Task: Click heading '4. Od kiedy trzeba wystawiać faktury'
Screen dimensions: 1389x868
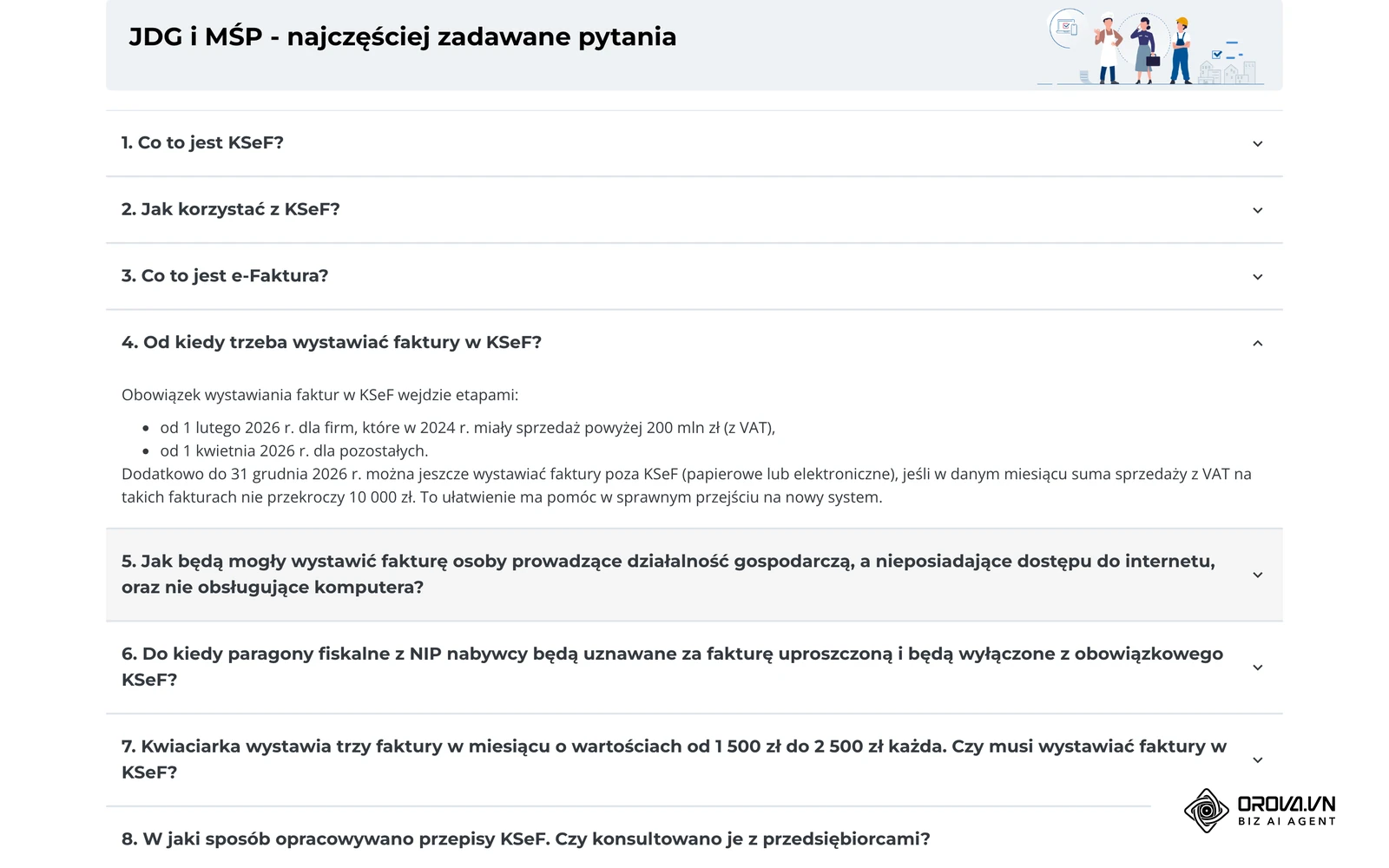Action: pyautogui.click(x=332, y=342)
